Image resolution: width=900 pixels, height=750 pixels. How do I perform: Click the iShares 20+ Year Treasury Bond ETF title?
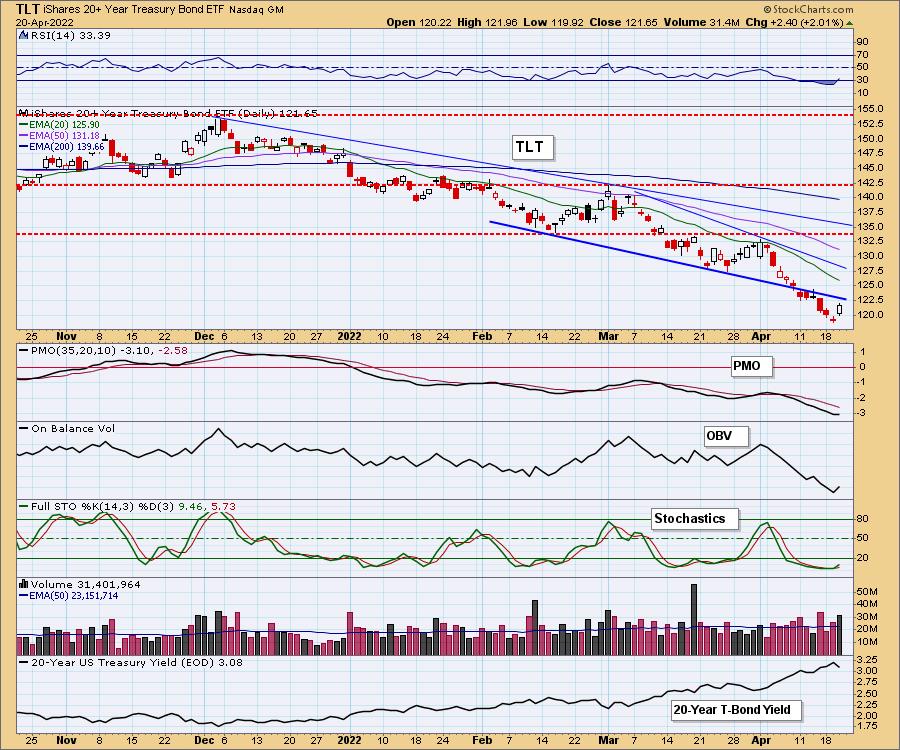coord(134,9)
